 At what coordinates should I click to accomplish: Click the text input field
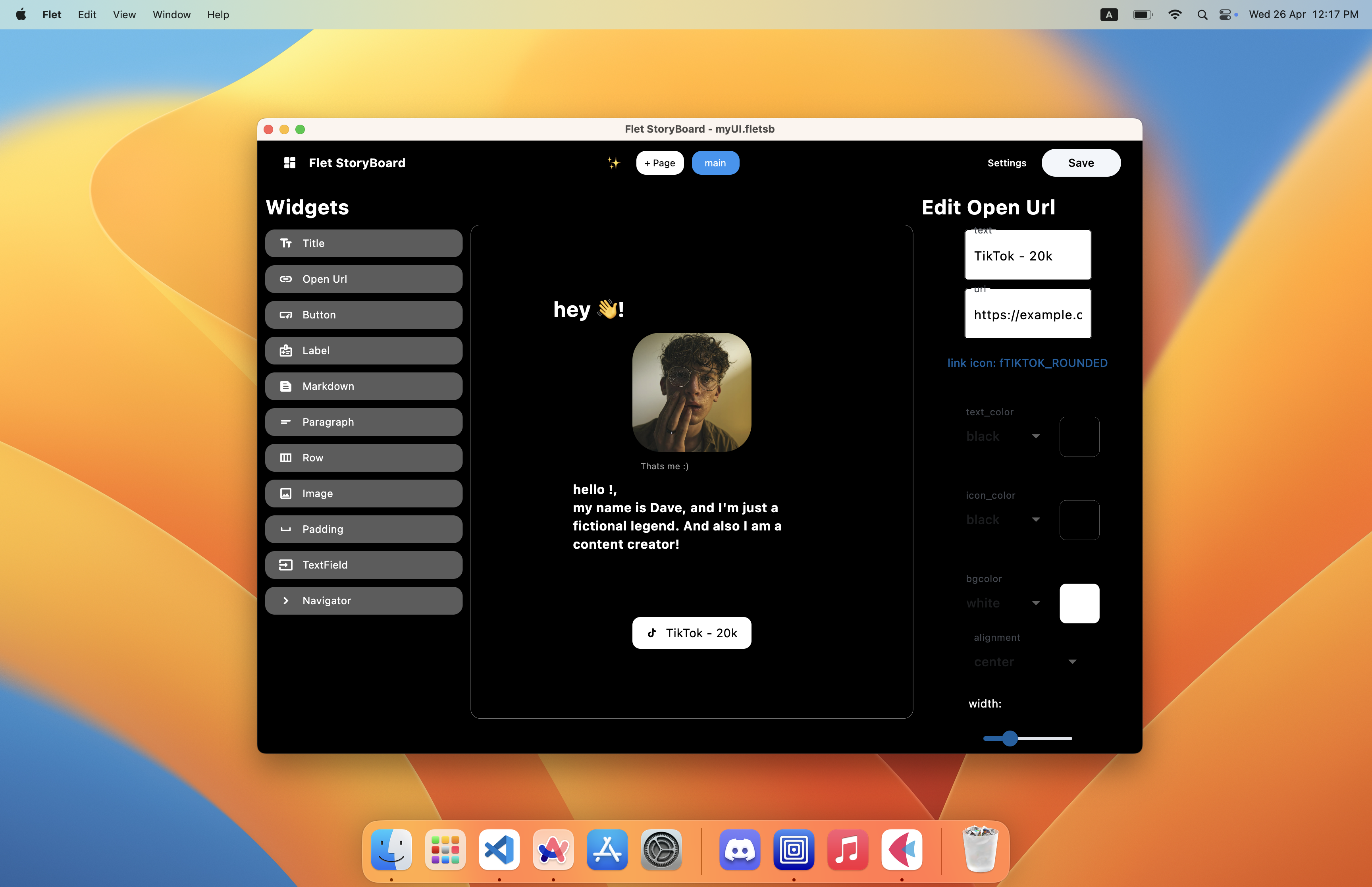coord(1028,255)
